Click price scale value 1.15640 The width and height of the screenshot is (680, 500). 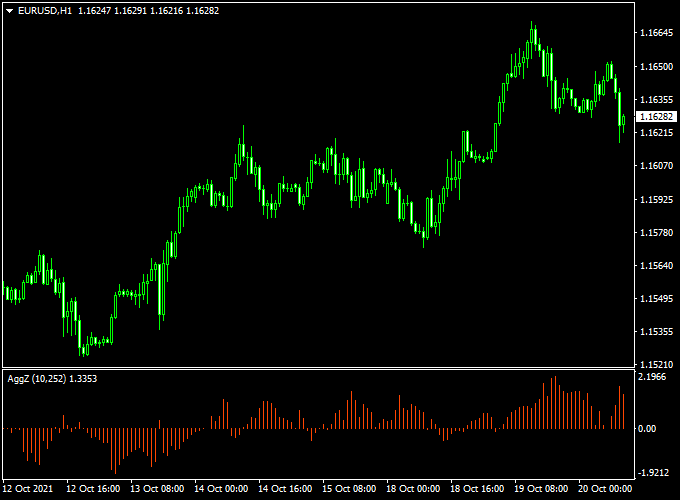pyautogui.click(x=657, y=265)
